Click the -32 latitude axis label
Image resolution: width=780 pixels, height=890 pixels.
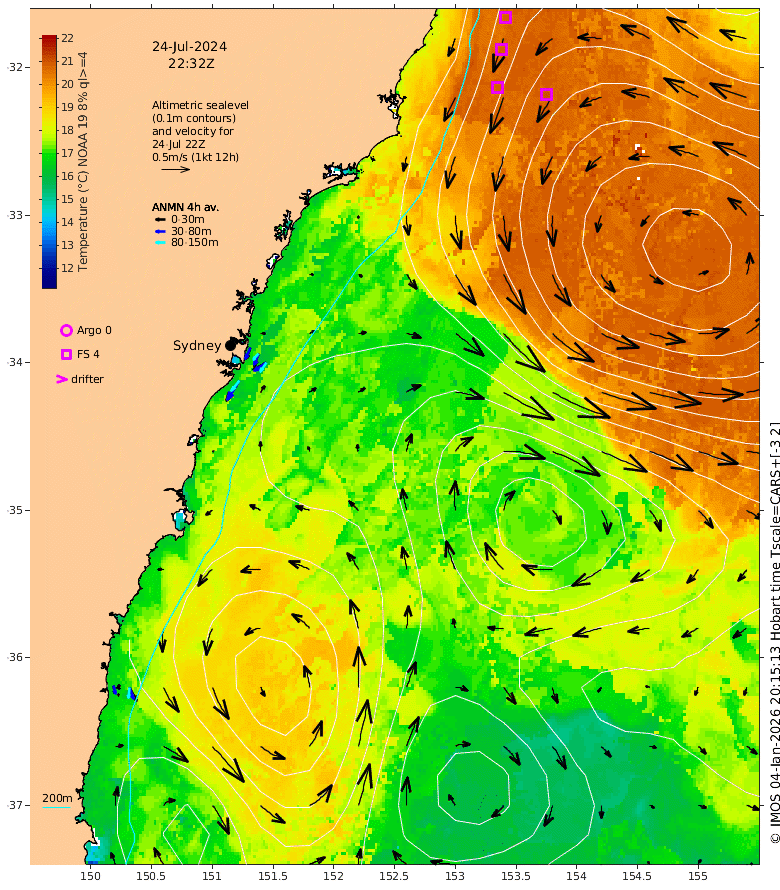click(15, 67)
